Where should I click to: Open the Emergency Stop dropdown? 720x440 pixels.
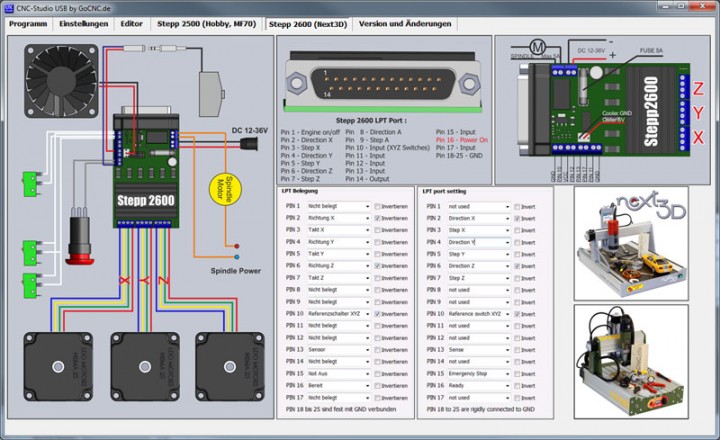479,374
